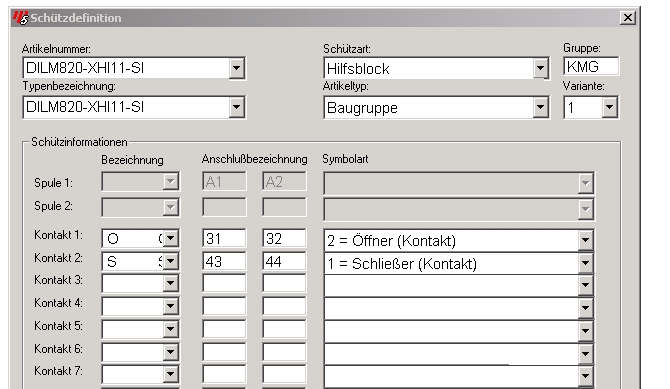This screenshot has width=670, height=389.
Task: Open Kontakt 6 Bezeichnung dropdown
Action: 170,352
